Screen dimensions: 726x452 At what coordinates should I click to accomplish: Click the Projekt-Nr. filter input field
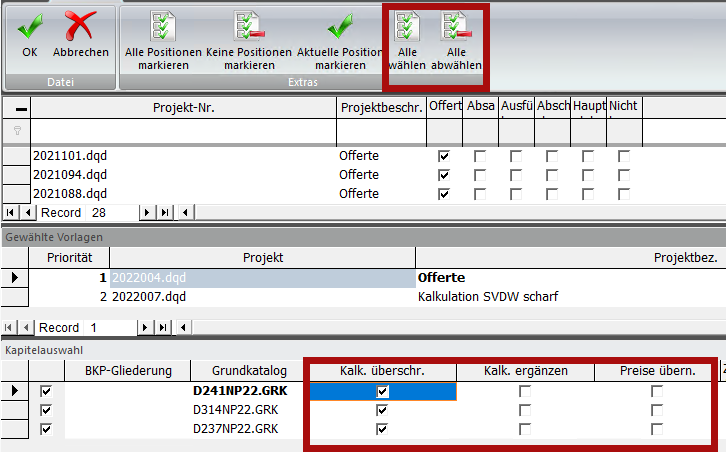183,132
